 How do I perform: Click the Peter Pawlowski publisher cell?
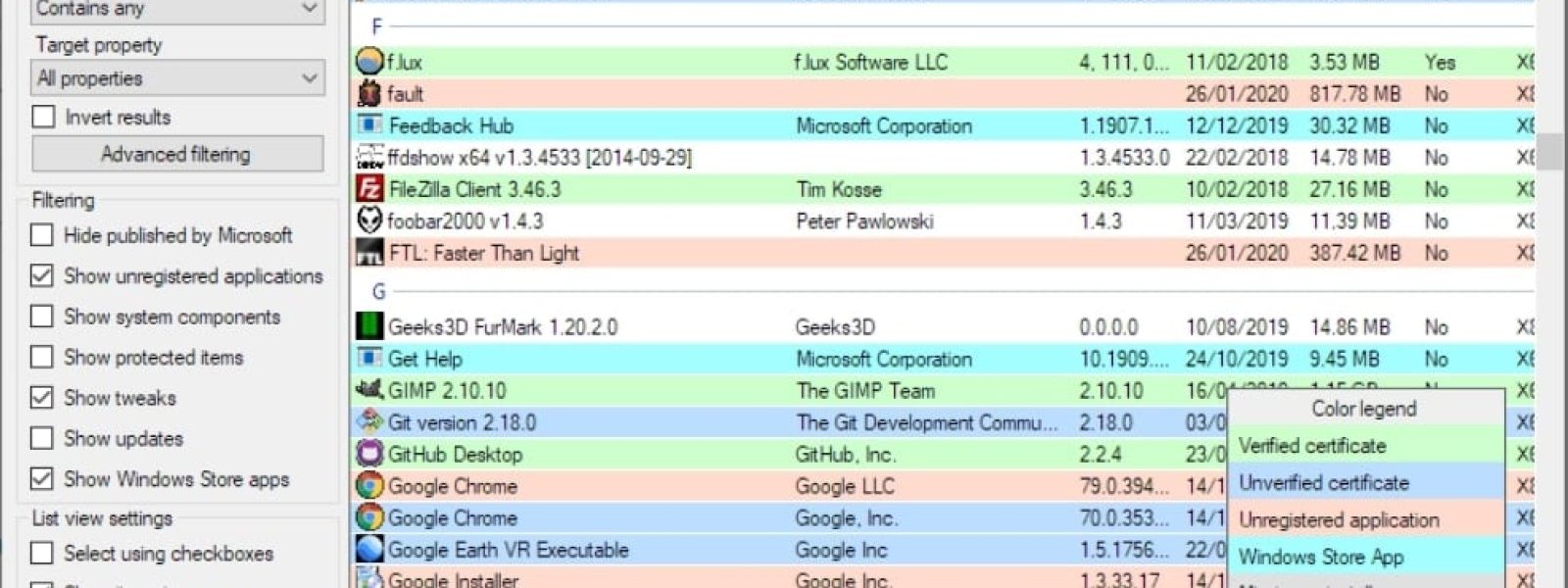click(x=864, y=221)
